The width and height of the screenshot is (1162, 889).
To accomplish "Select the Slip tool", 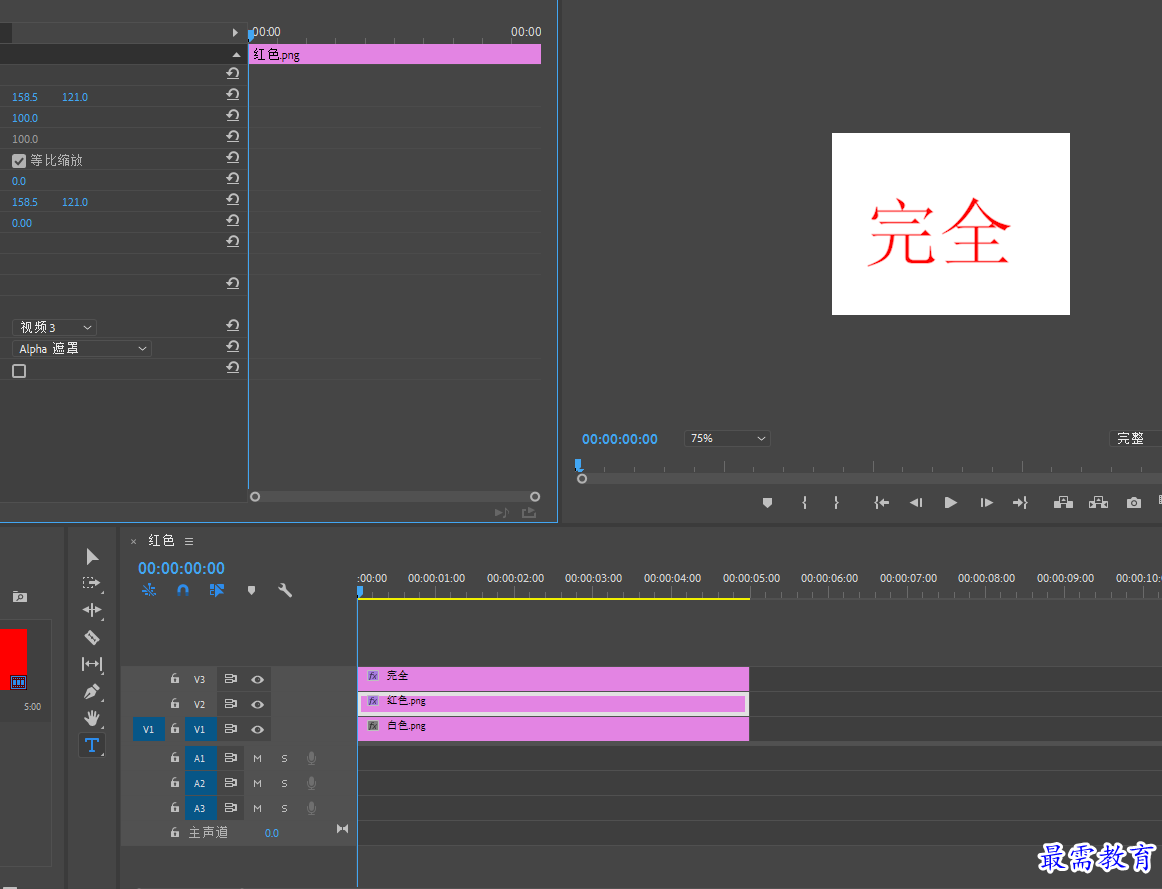I will (x=92, y=664).
